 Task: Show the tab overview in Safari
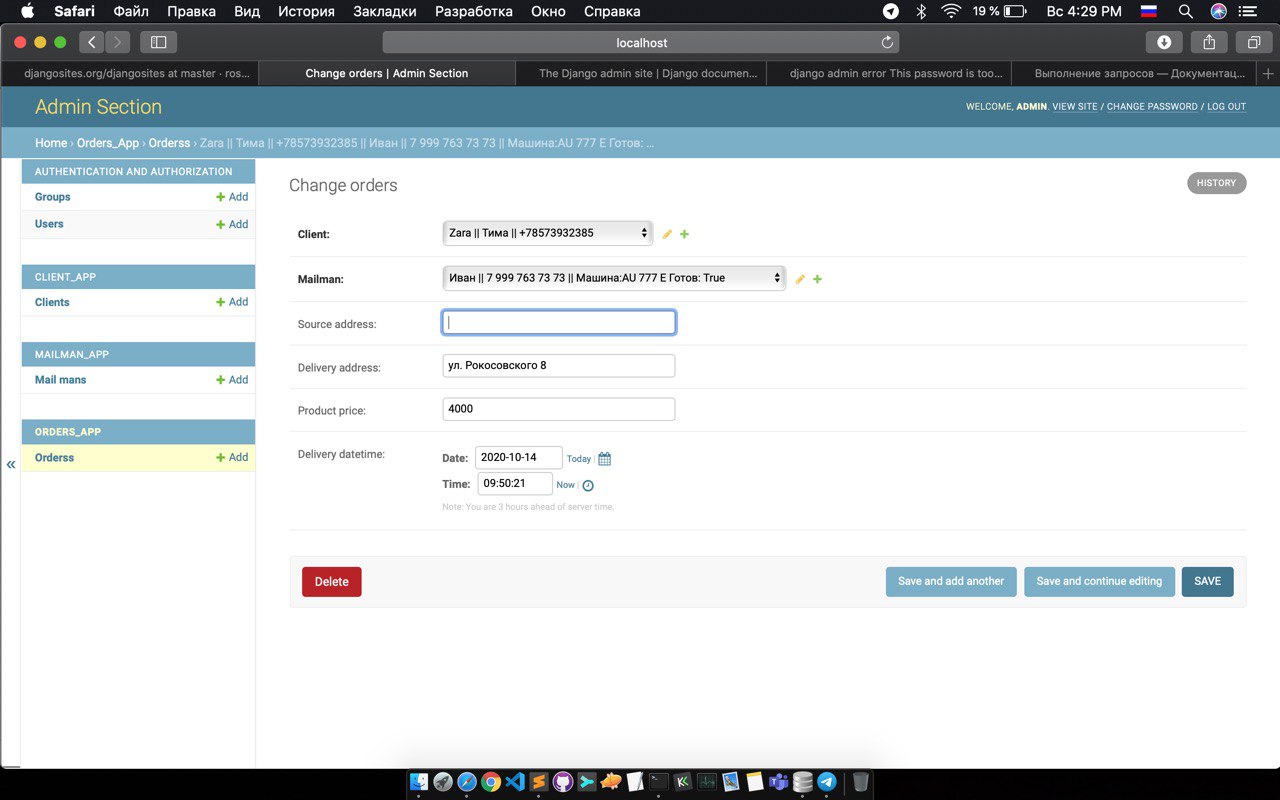[1253, 42]
